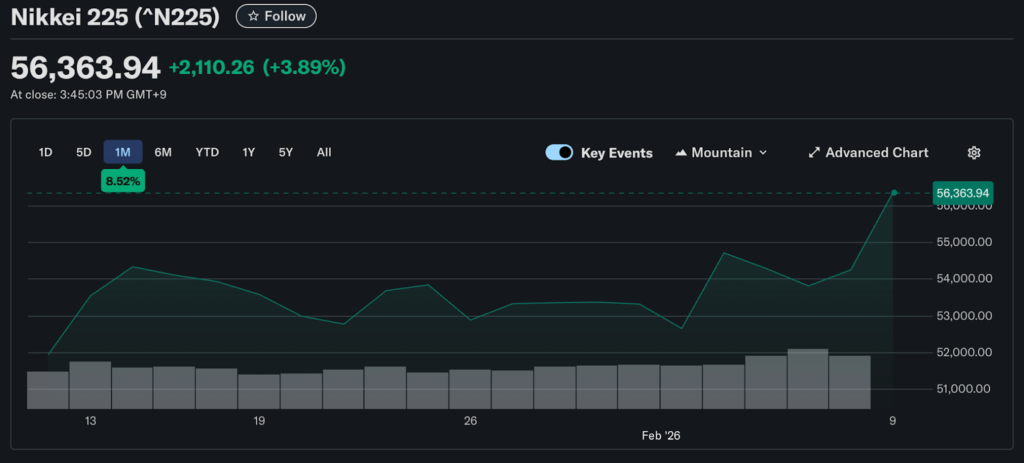Show the All time range
Viewport: 1024px width, 463px height.
click(x=324, y=153)
